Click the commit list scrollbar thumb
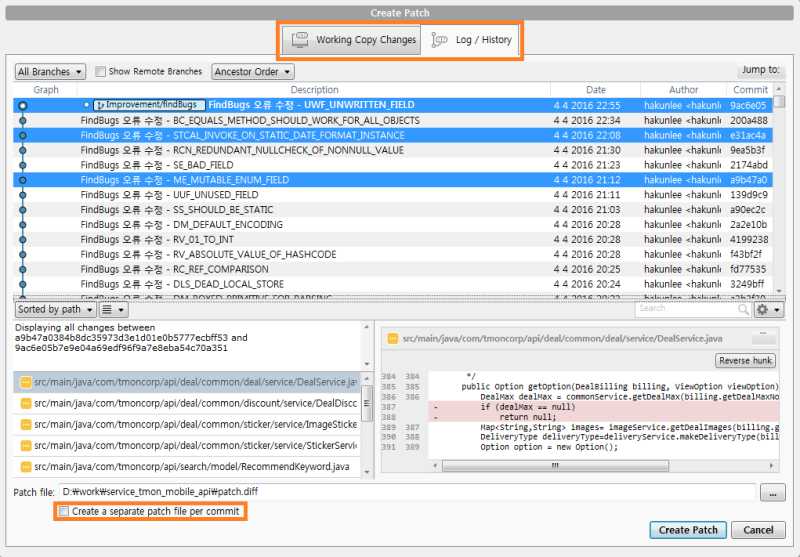This screenshot has width=800, height=557. tap(779, 102)
